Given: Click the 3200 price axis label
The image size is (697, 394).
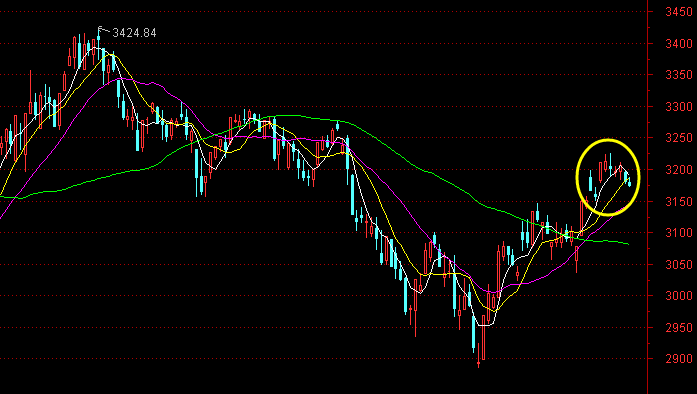Looking at the screenshot, I should click(x=679, y=170).
